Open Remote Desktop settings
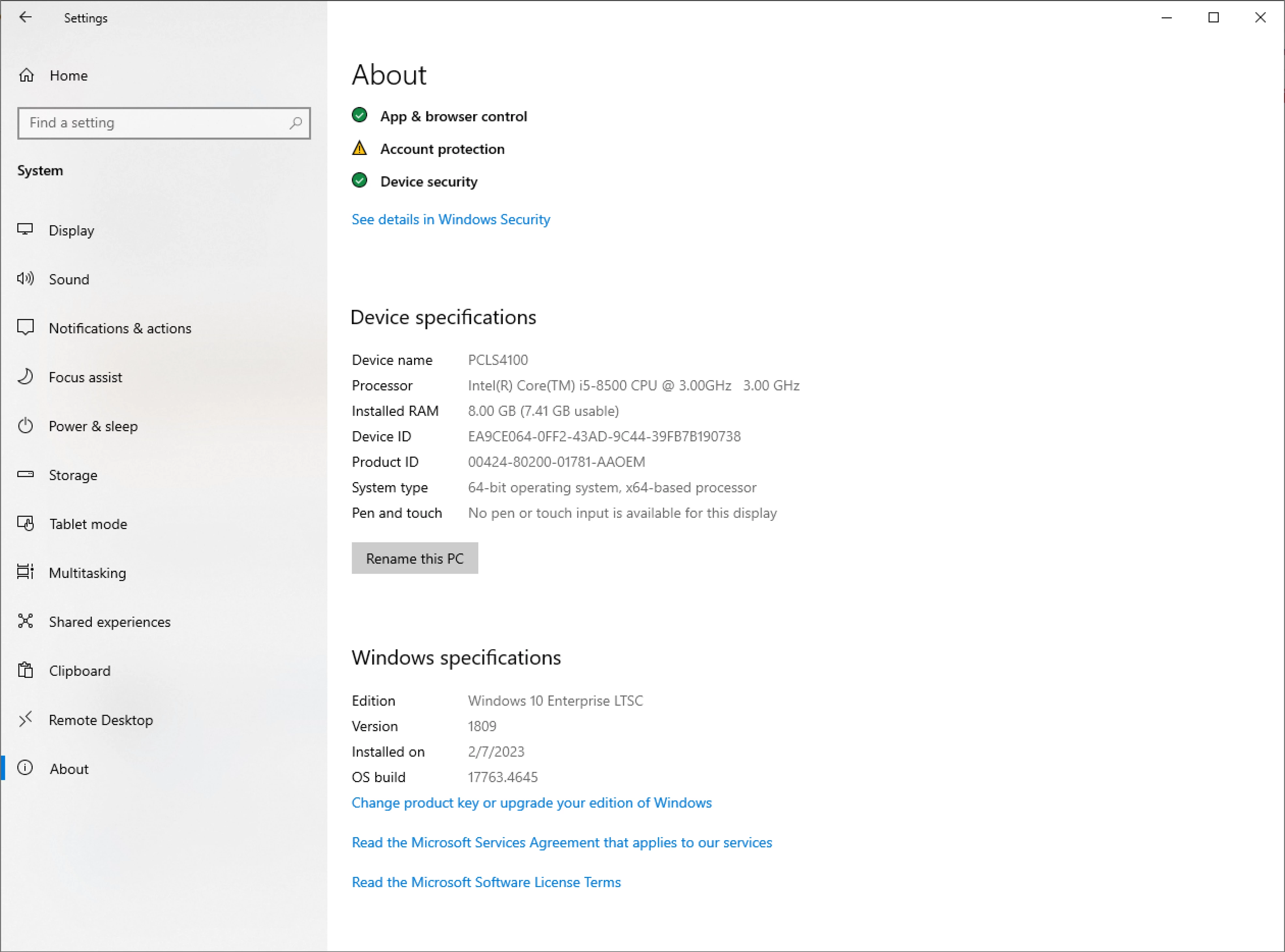This screenshot has height=952, width=1285. pos(101,720)
